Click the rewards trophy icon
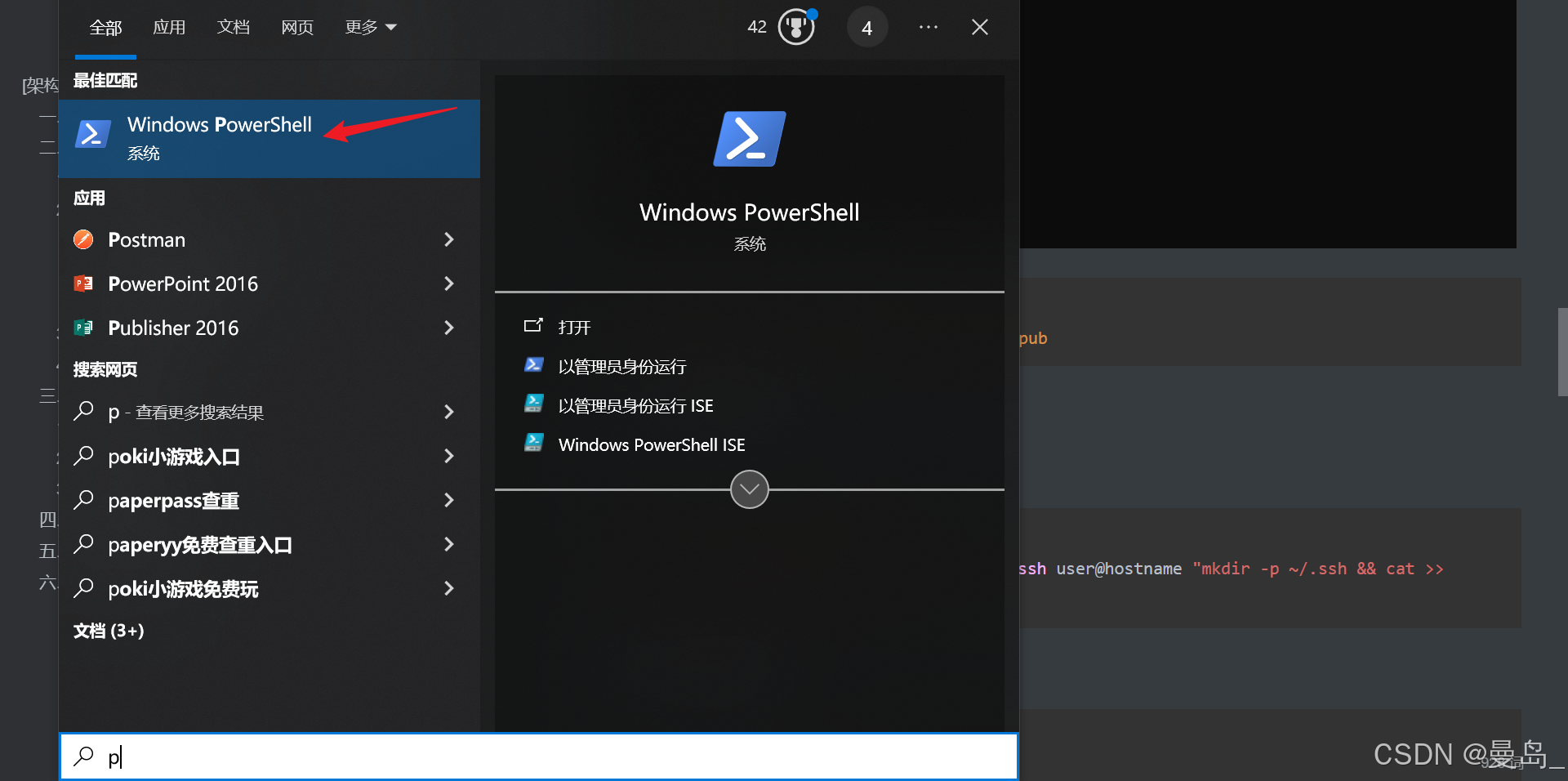The width and height of the screenshot is (1568, 781). (x=796, y=27)
